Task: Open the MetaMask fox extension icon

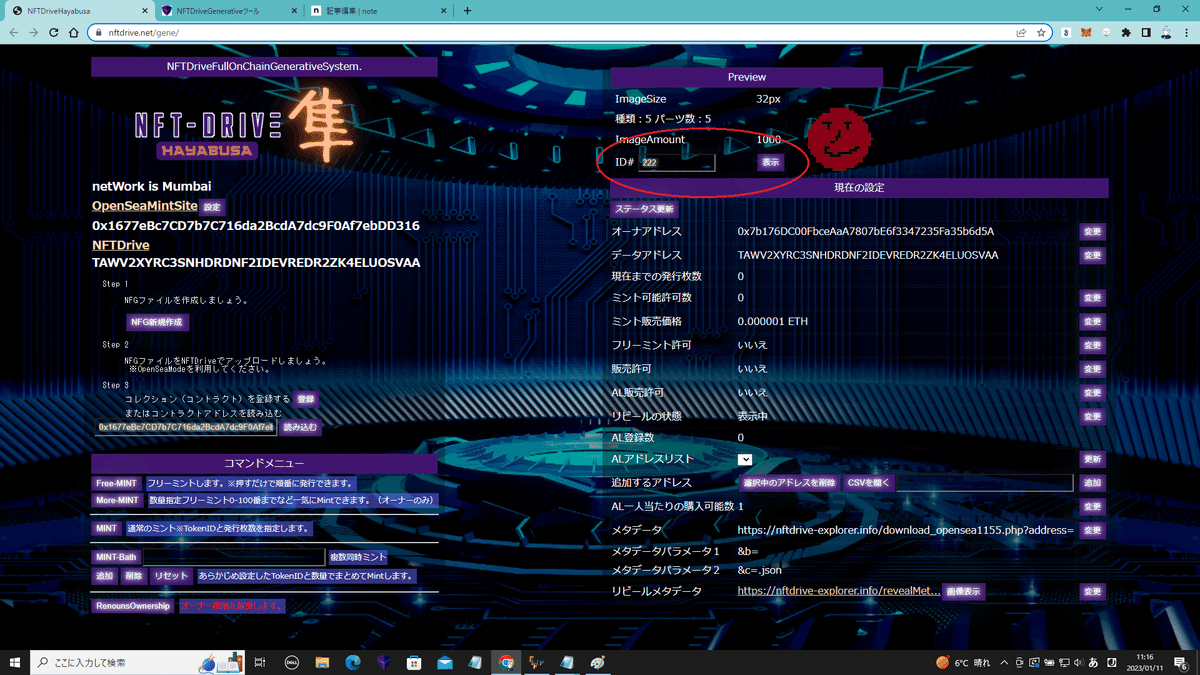Action: click(x=1086, y=32)
